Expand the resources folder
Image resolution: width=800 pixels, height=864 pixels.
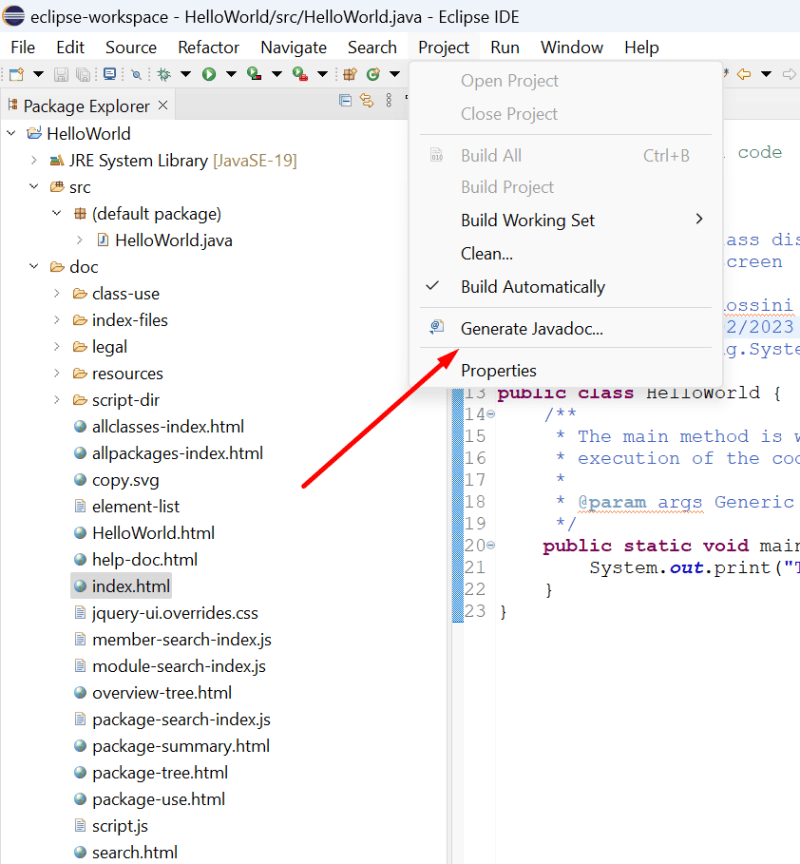click(57, 373)
